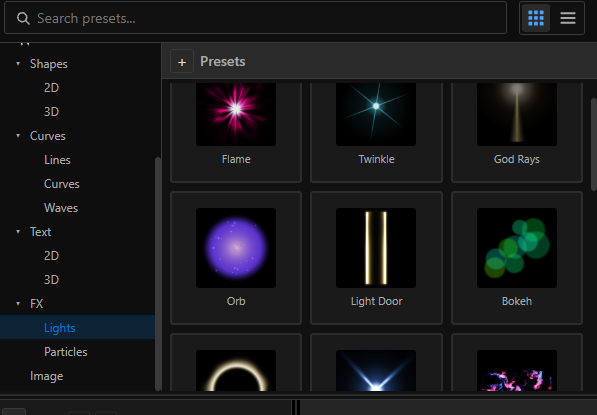This screenshot has width=597, height=415.
Task: Focus the Search presets field
Action: pos(255,18)
